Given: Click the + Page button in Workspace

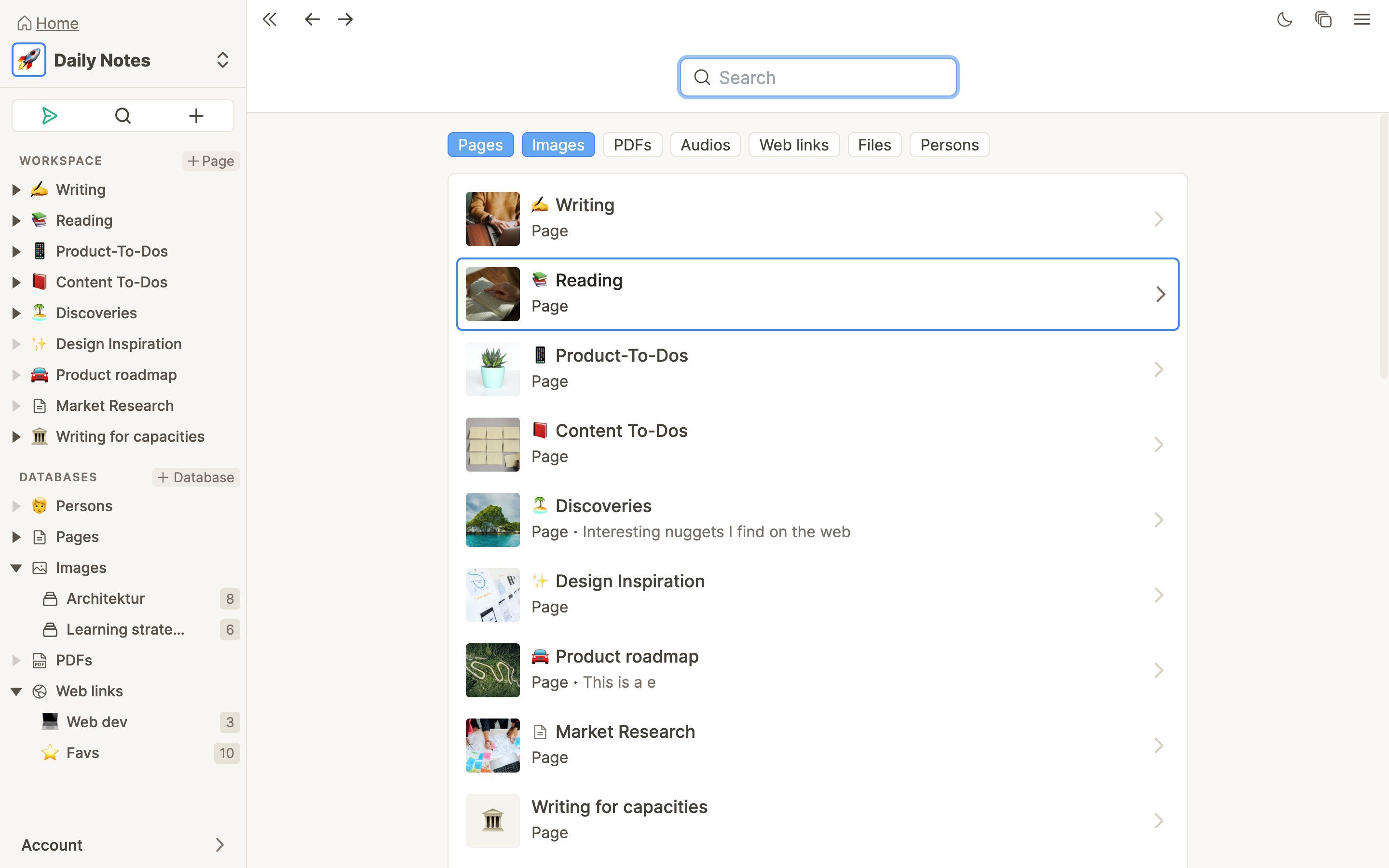Looking at the screenshot, I should [x=211, y=161].
